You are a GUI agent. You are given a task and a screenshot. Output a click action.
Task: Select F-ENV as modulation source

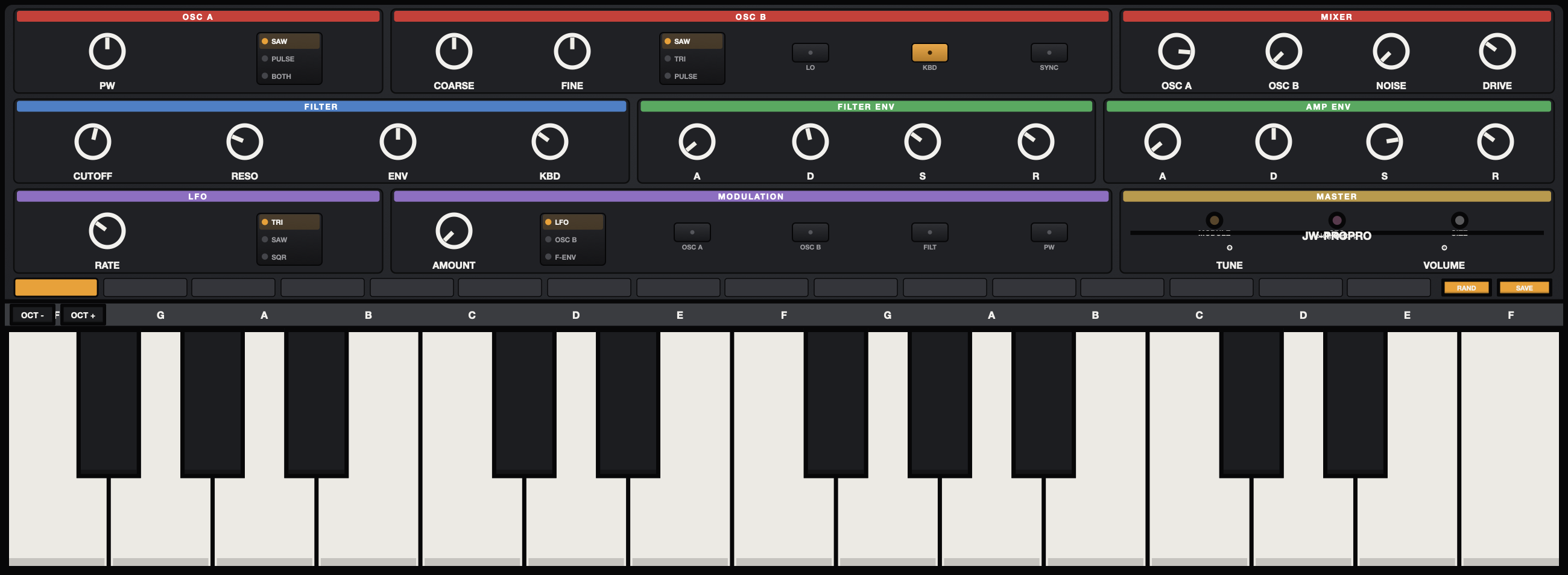click(x=573, y=257)
